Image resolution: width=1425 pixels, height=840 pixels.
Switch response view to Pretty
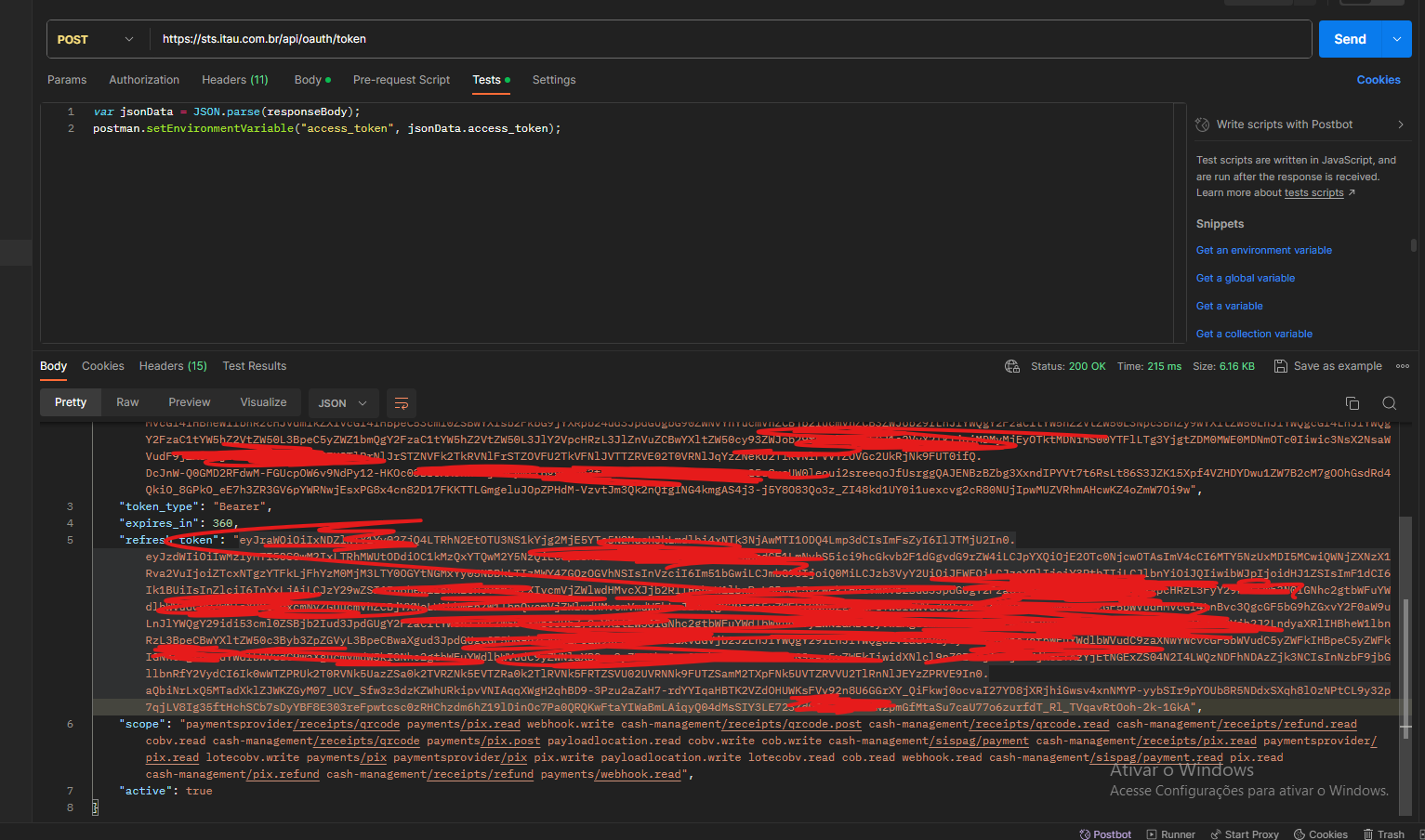[x=71, y=402]
